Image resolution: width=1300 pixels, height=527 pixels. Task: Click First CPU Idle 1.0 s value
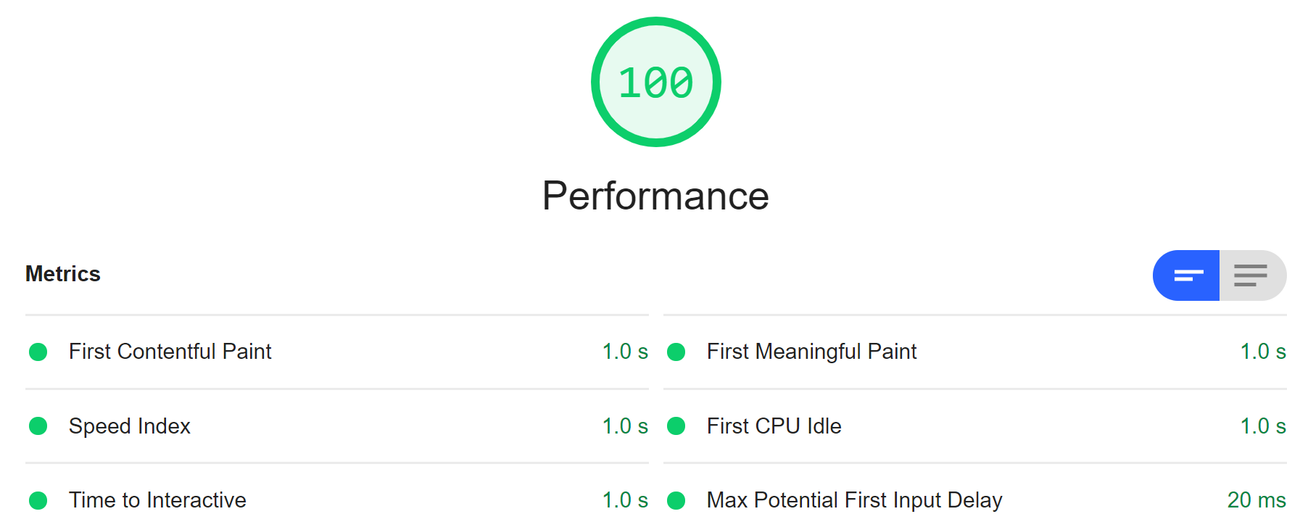coord(1262,426)
